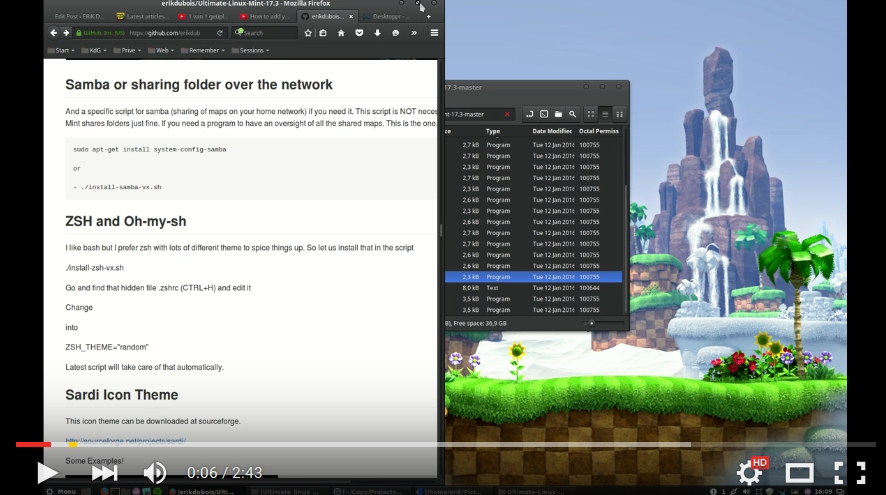Expand the Remember bookmarks folder
This screenshot has height=495, width=886.
203,50
